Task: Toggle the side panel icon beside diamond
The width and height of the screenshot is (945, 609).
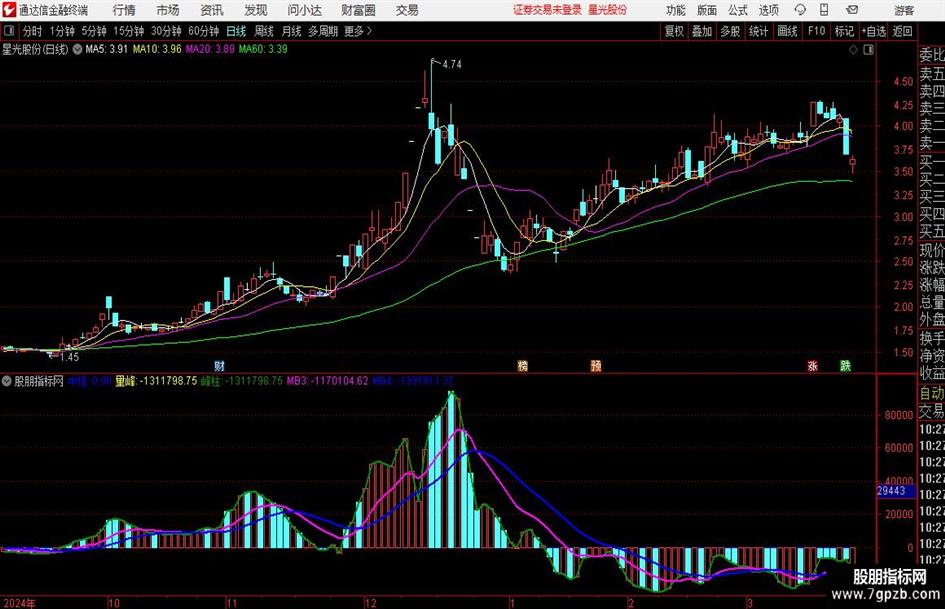Action: click(868, 50)
